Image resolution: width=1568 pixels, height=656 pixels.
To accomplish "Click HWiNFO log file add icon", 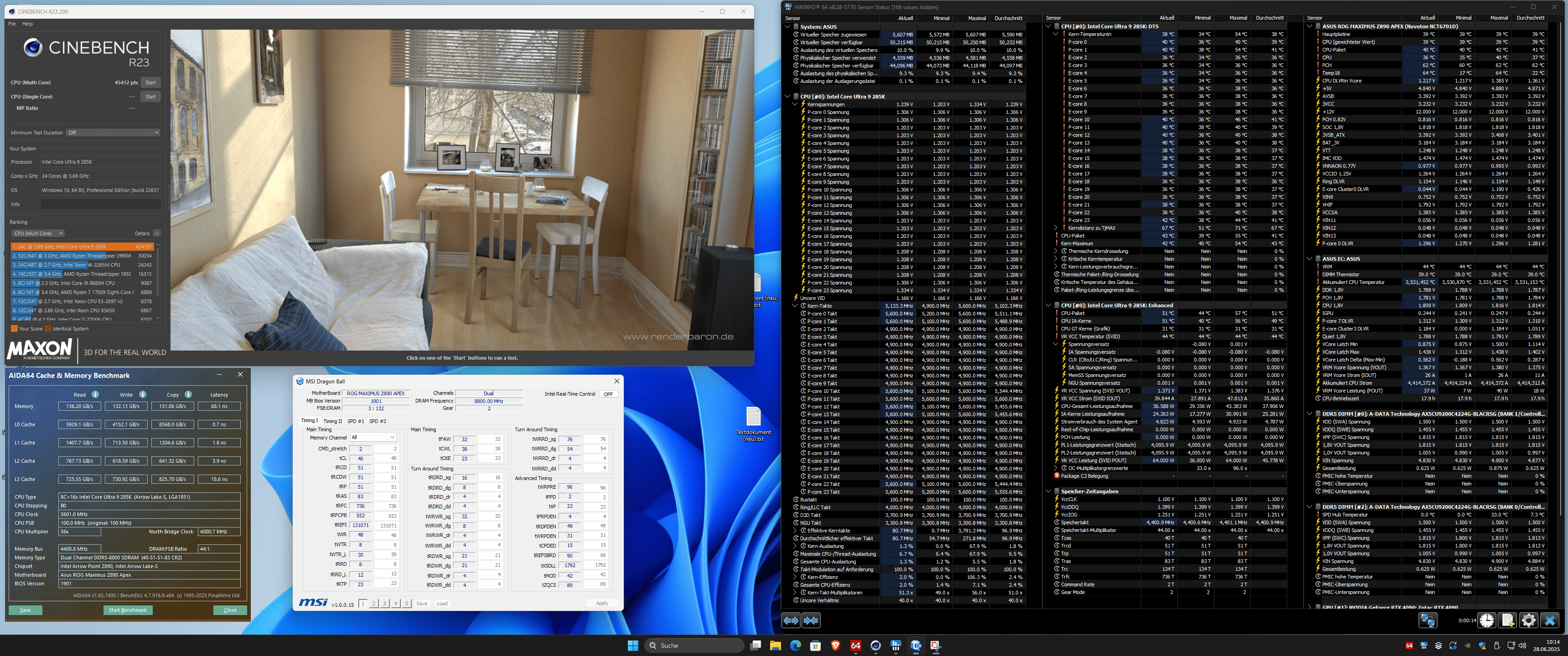I will (1507, 620).
